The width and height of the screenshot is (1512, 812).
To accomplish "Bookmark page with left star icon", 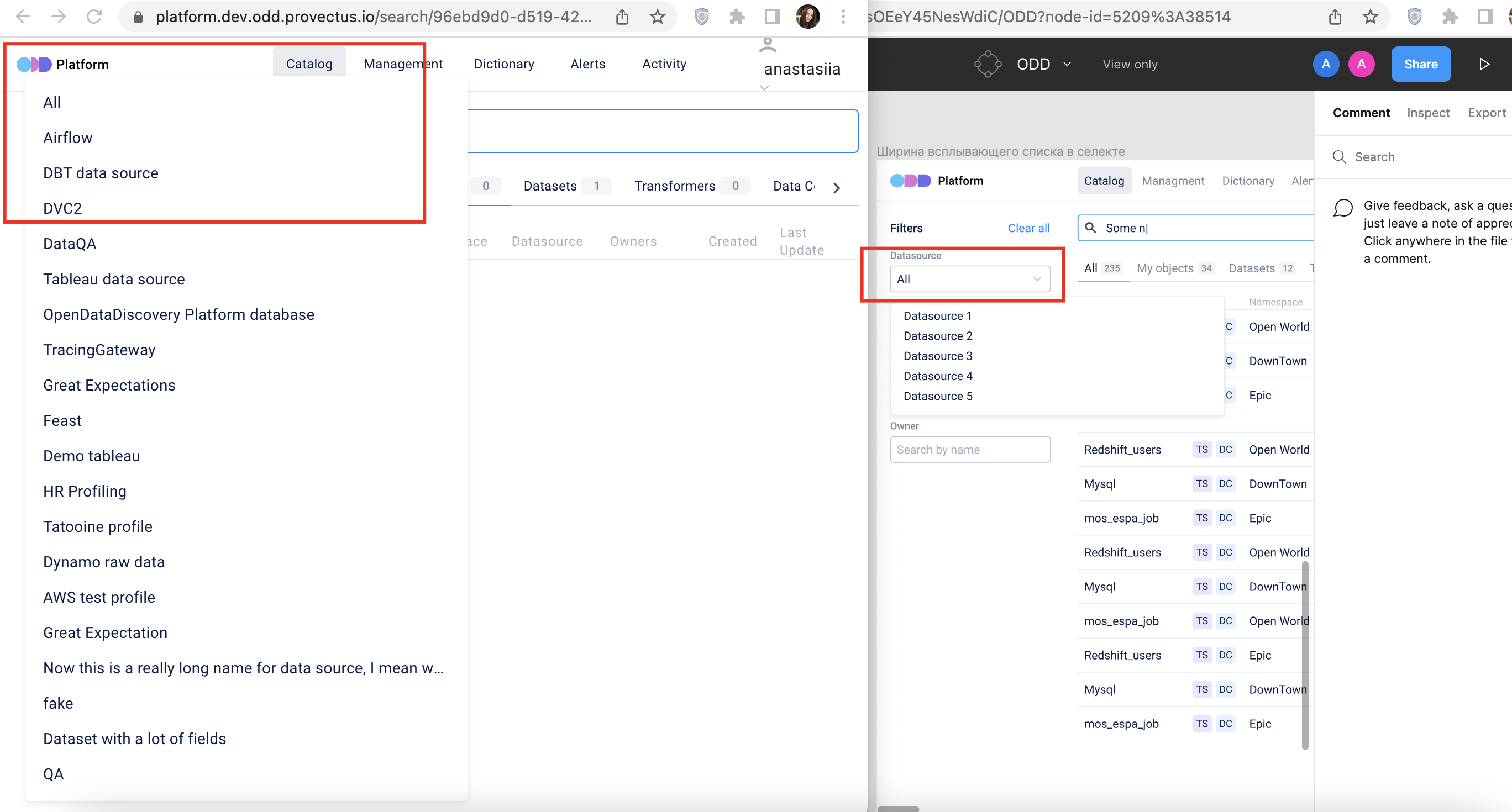I will pos(658,17).
